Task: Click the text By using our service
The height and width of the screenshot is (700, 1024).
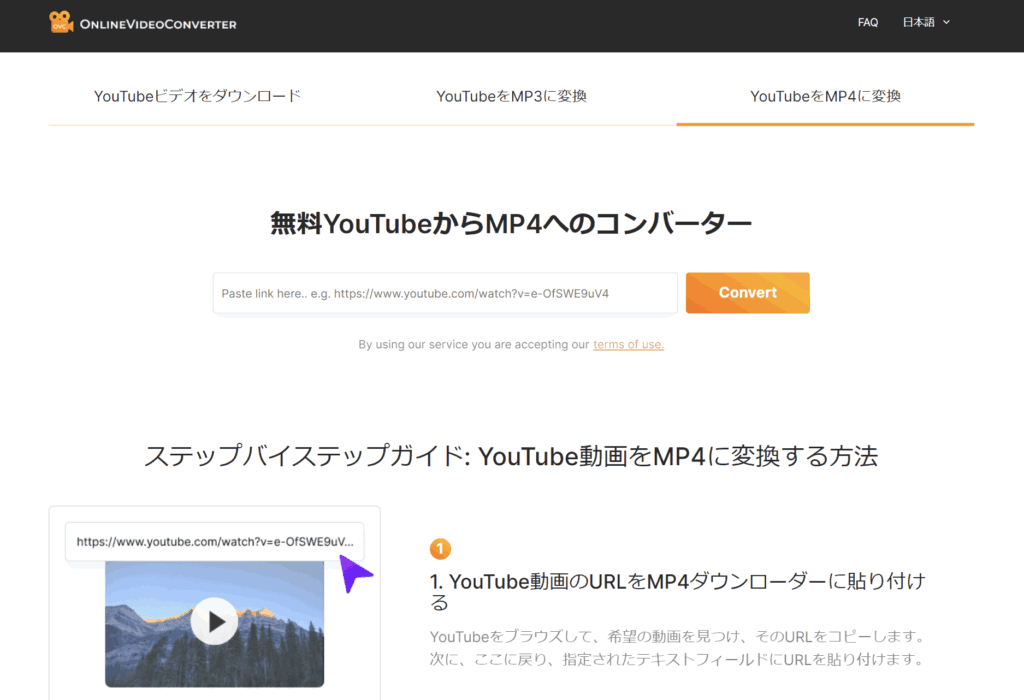Action: (x=474, y=344)
